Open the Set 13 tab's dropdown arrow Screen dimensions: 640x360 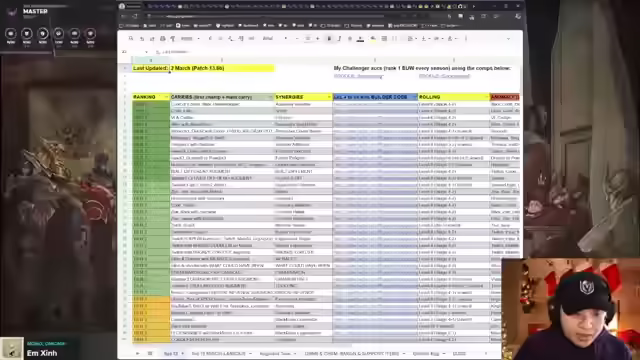pos(182,353)
